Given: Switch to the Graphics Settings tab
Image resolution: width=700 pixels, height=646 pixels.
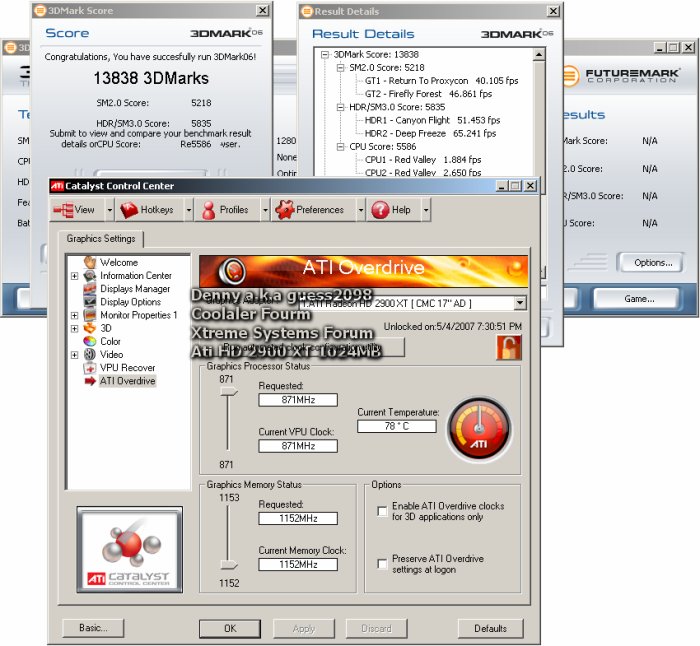Looking at the screenshot, I should coord(101,238).
